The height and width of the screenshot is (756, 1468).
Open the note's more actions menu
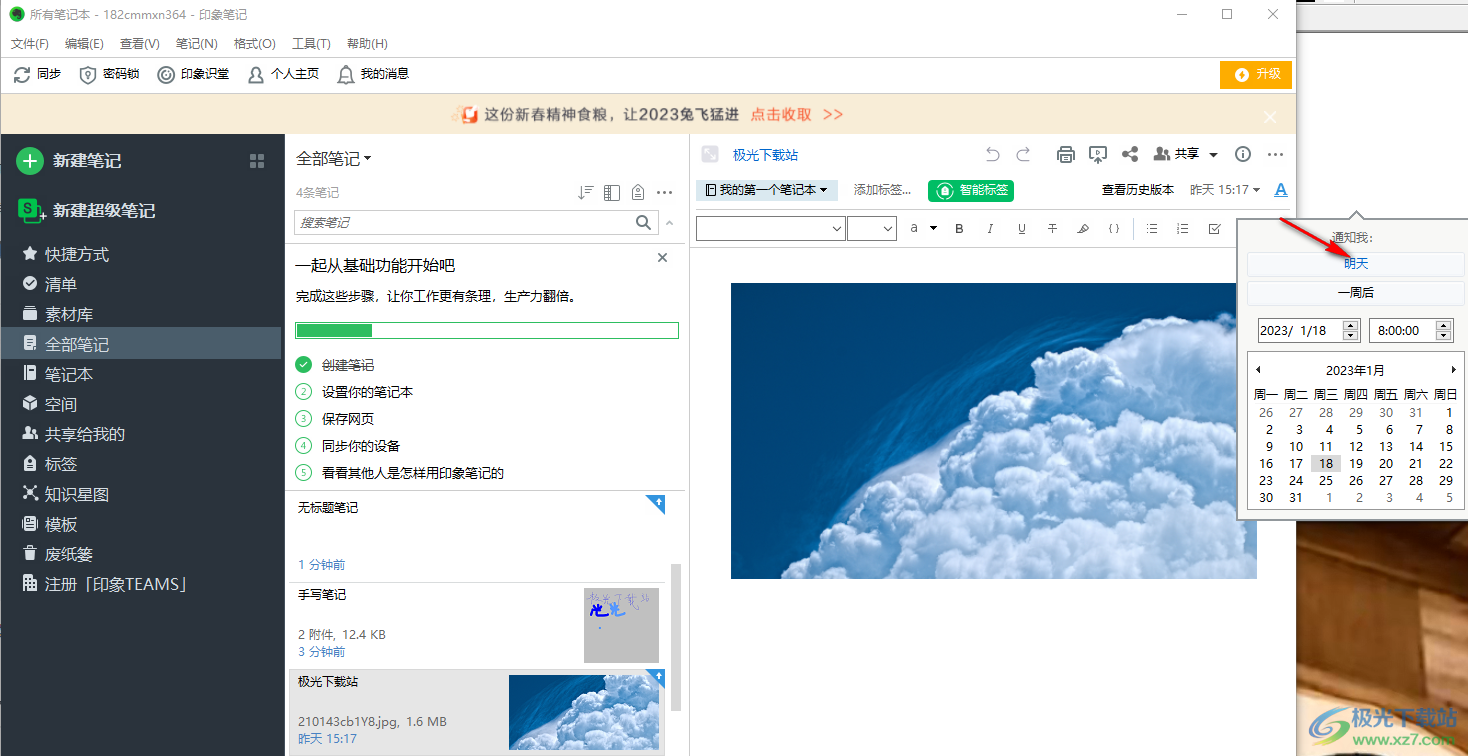(x=1275, y=154)
